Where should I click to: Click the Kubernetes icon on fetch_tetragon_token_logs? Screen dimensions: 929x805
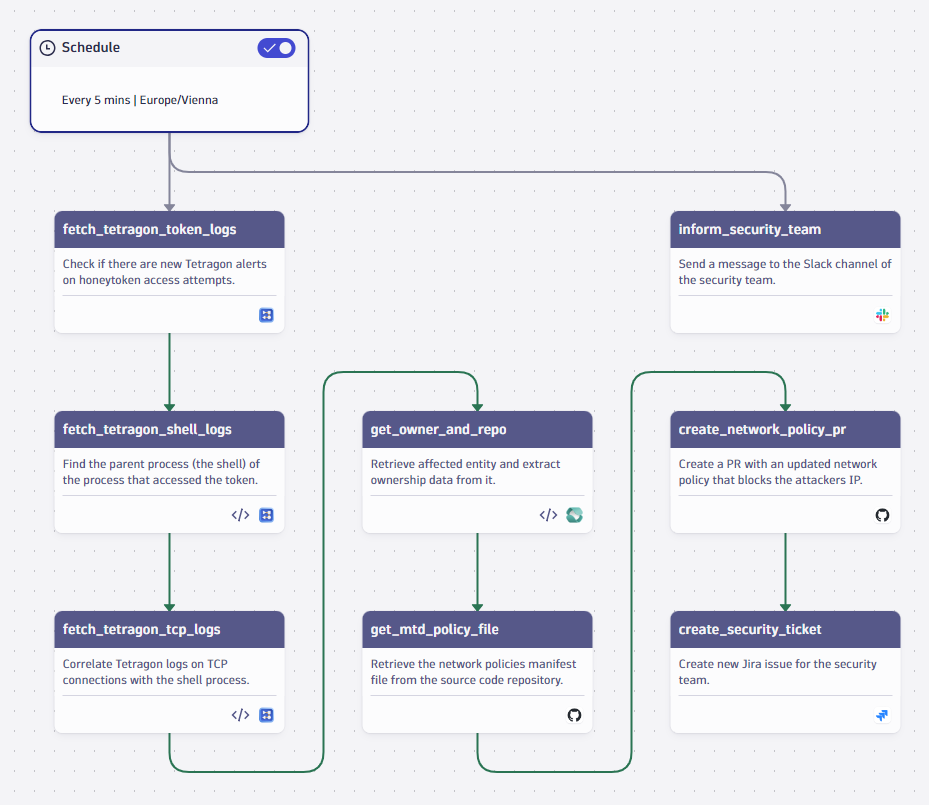[266, 315]
